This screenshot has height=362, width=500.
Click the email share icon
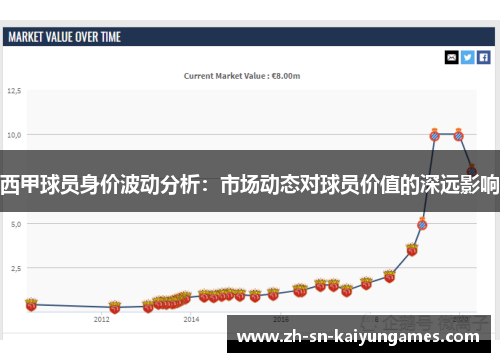point(452,58)
